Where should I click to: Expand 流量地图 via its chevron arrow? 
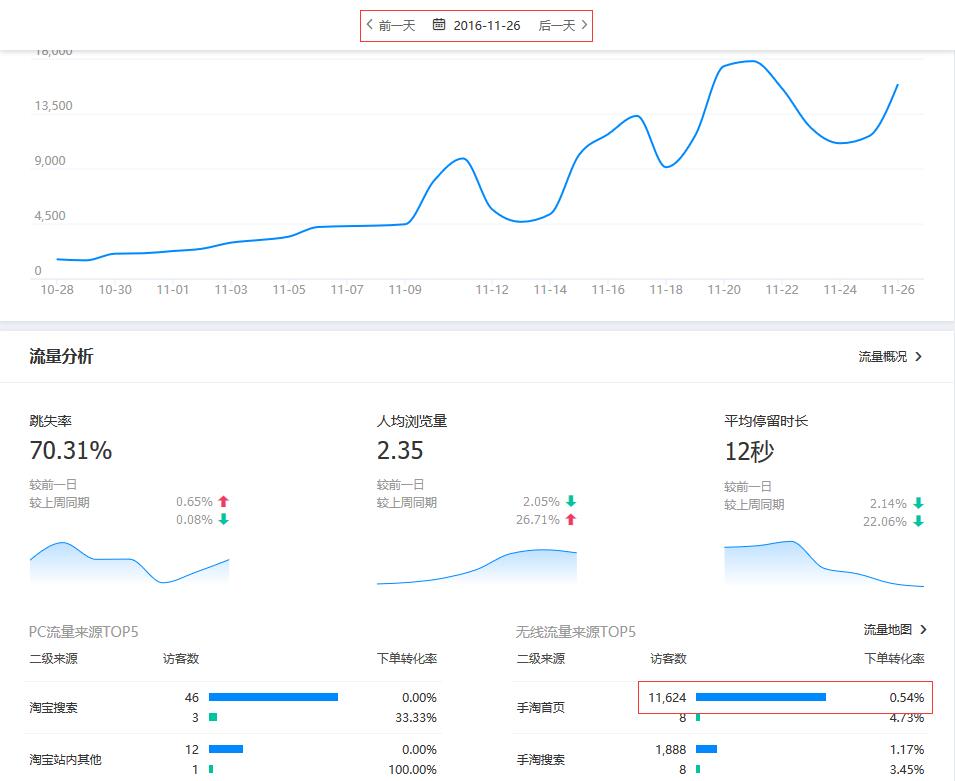925,631
